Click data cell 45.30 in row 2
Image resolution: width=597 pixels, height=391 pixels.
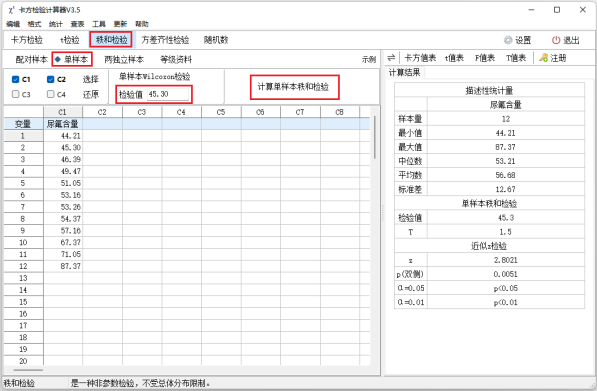point(63,147)
